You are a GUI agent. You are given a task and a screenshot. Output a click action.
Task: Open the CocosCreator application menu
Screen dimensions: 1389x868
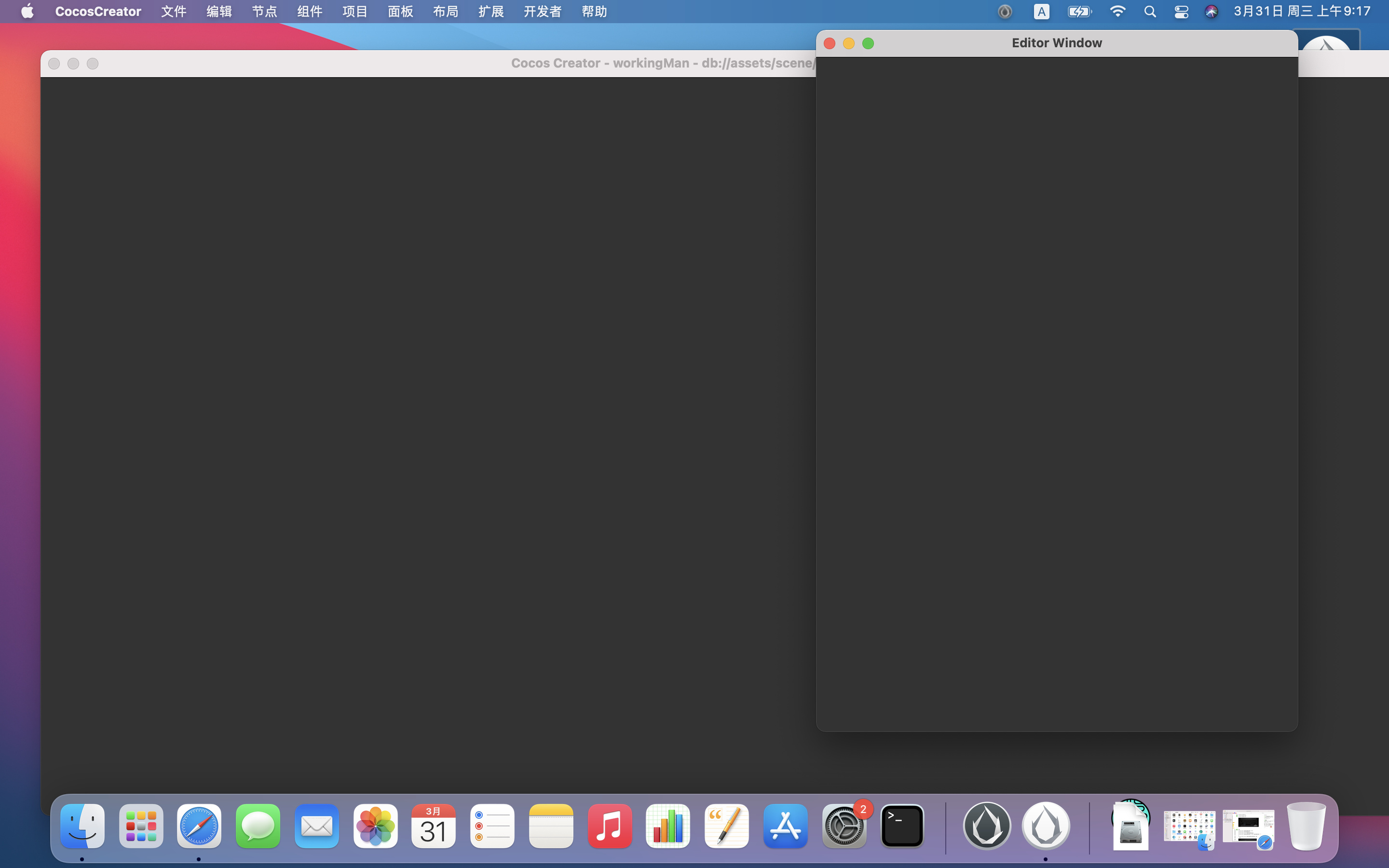pyautogui.click(x=98, y=12)
